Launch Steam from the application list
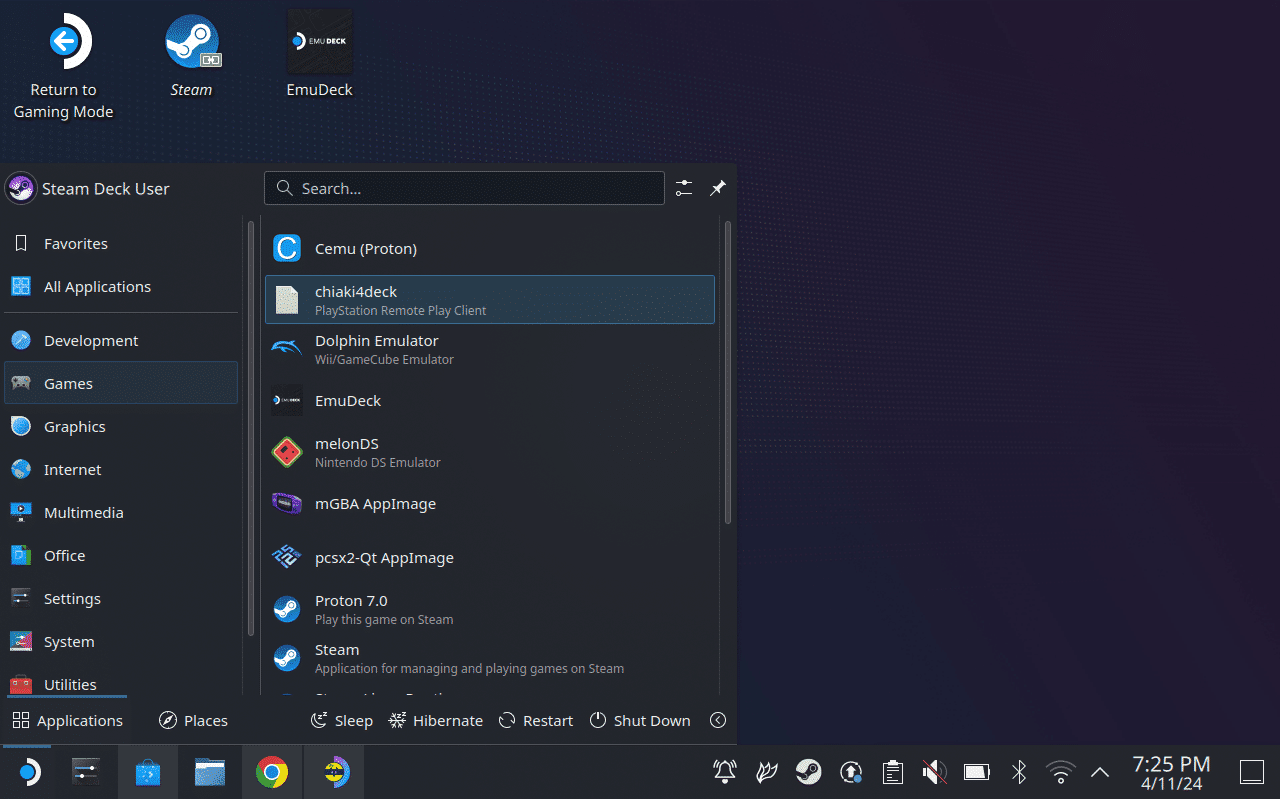 490,658
